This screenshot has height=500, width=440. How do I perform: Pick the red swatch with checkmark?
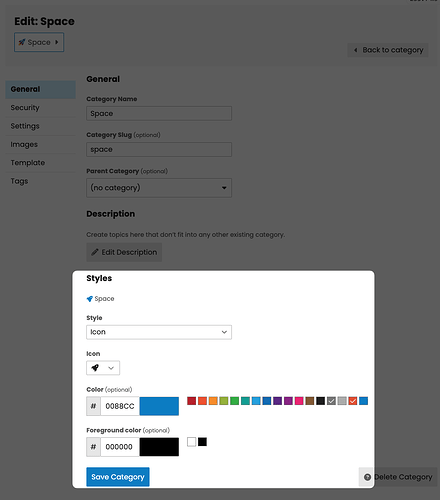coord(353,401)
